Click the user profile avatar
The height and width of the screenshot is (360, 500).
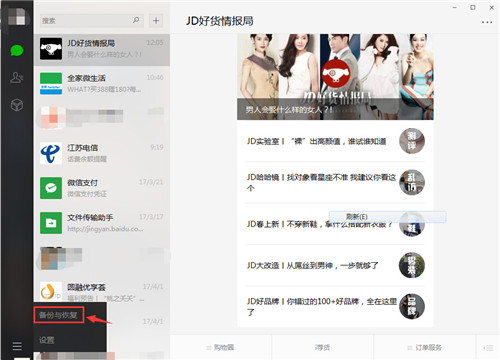[17, 17]
